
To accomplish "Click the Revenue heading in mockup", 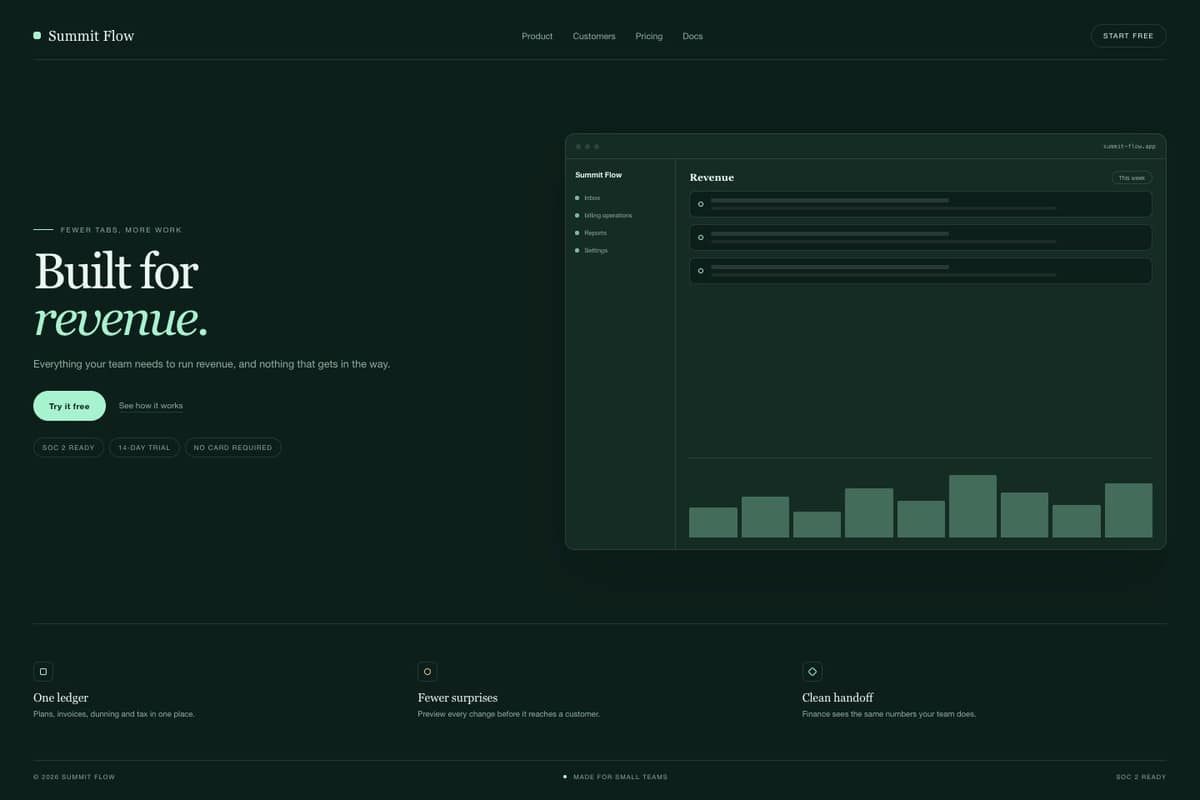I will point(712,177).
